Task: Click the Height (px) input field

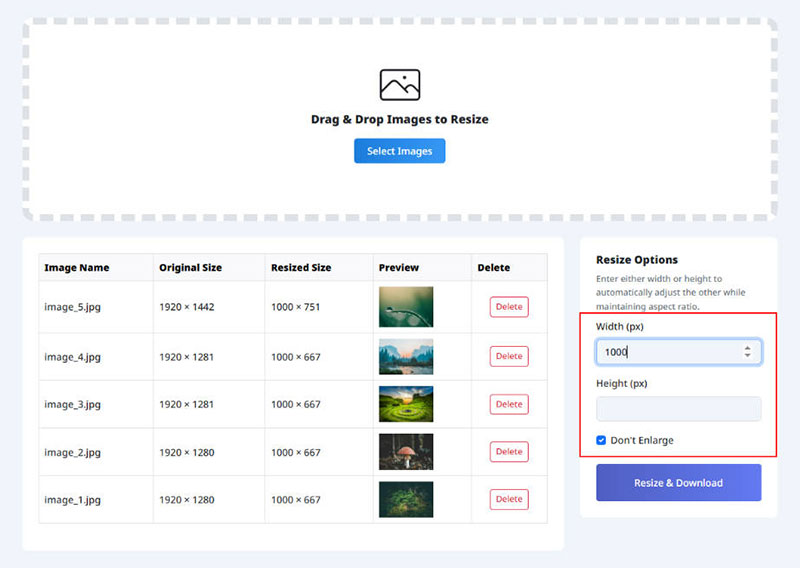Action: tap(679, 409)
